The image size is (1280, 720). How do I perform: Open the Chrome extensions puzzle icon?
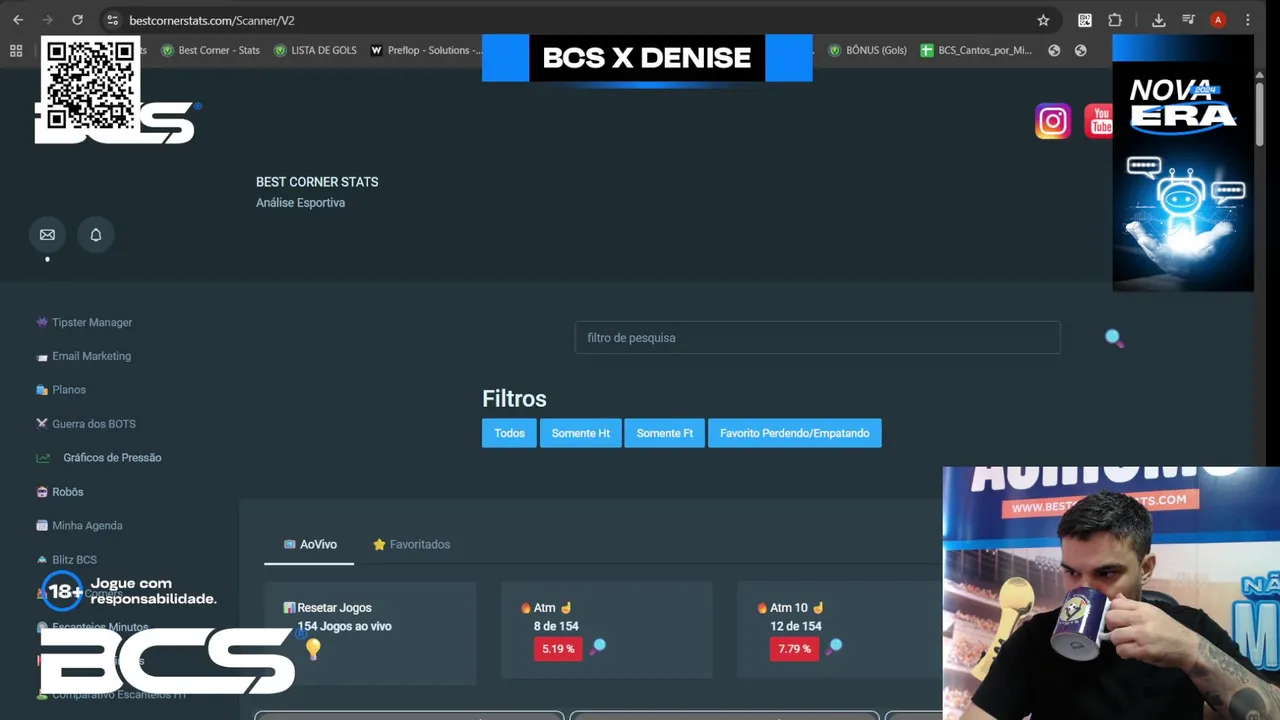pyautogui.click(x=1115, y=20)
